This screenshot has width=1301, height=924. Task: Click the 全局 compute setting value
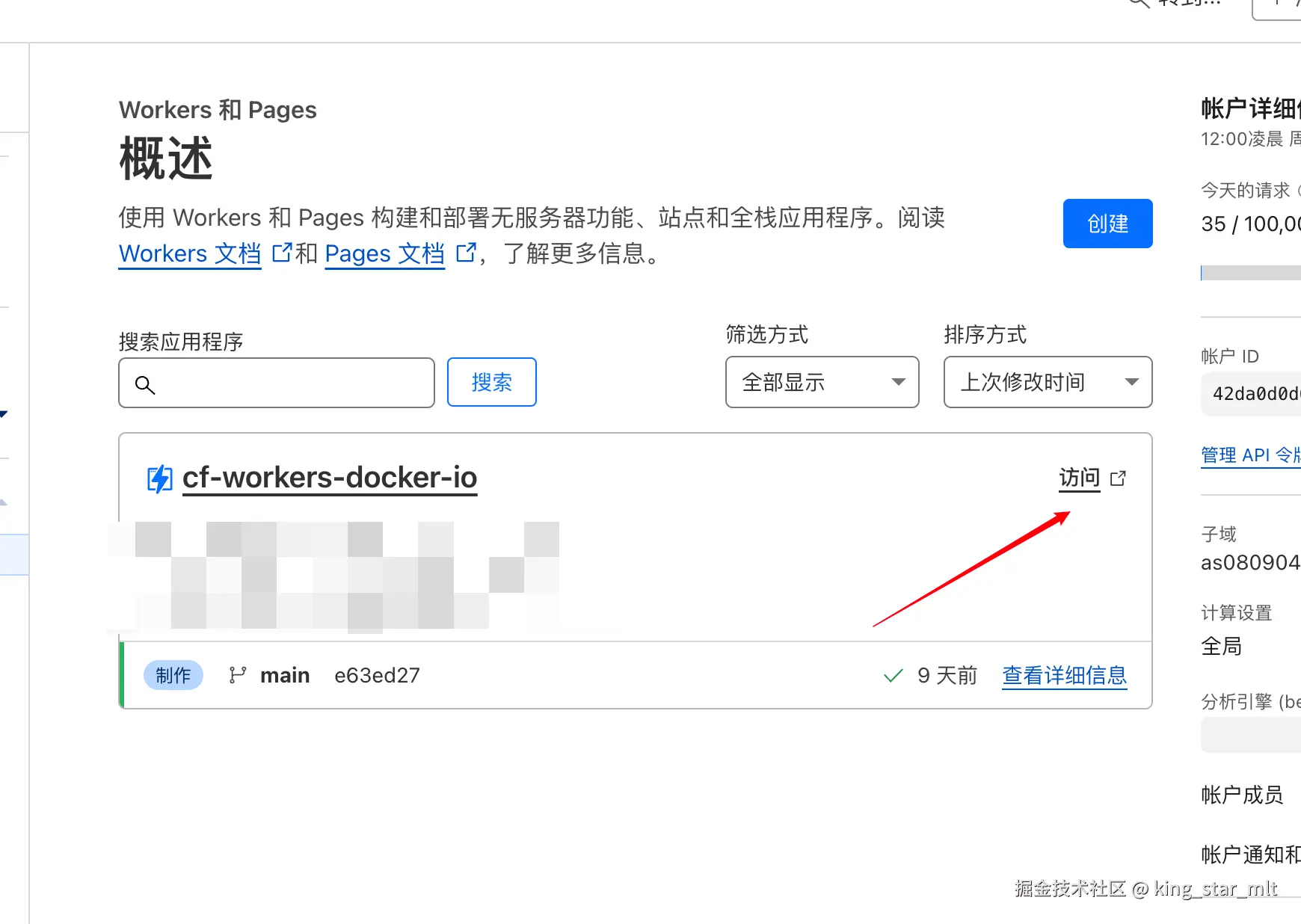(1221, 646)
